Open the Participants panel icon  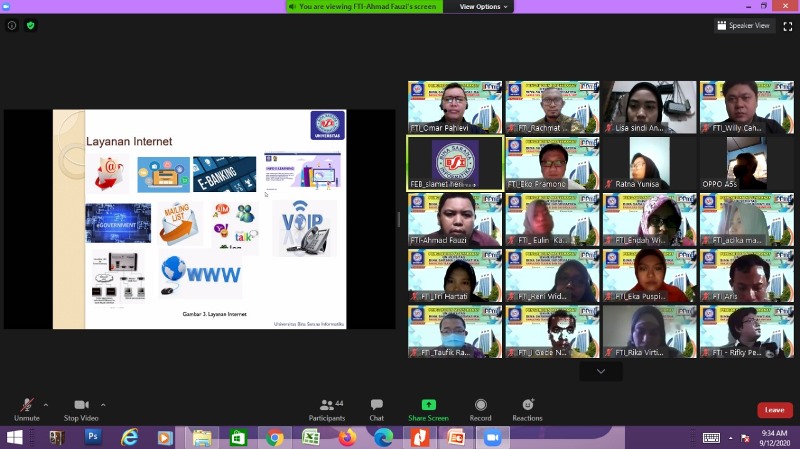[327, 405]
